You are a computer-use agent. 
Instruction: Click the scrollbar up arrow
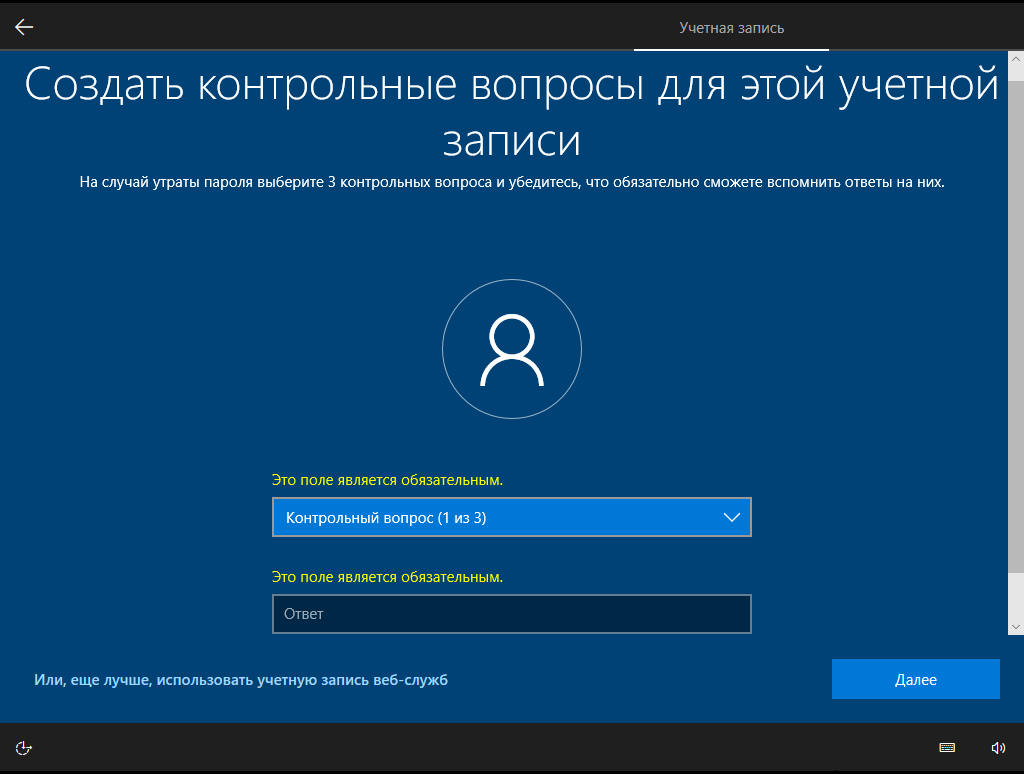[x=1016, y=59]
